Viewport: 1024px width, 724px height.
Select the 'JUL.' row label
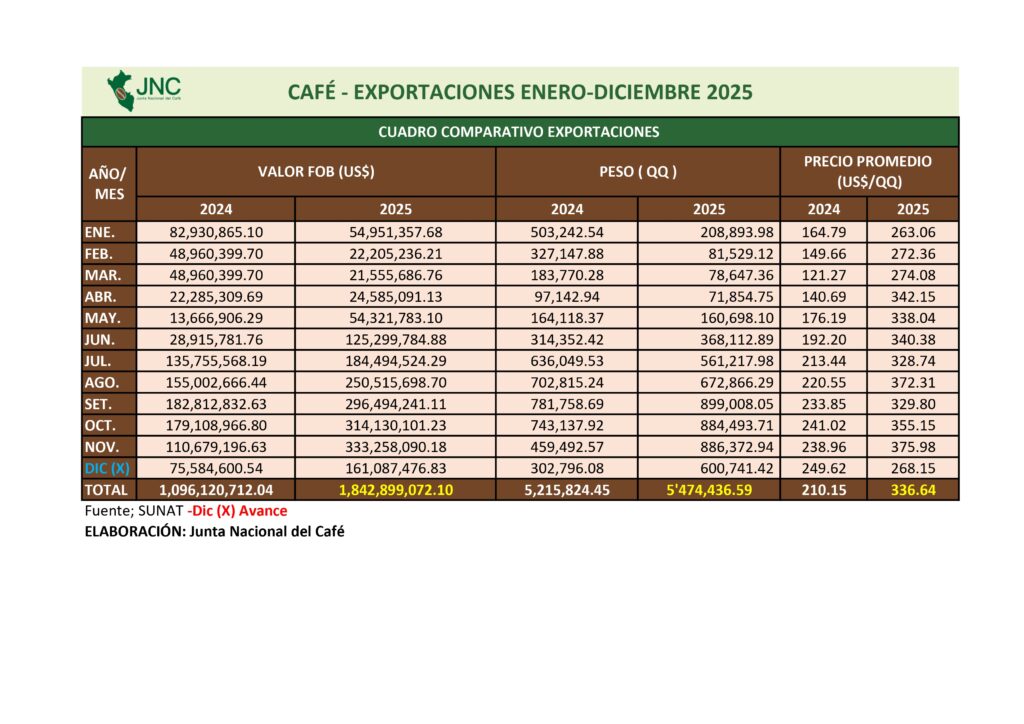point(100,361)
